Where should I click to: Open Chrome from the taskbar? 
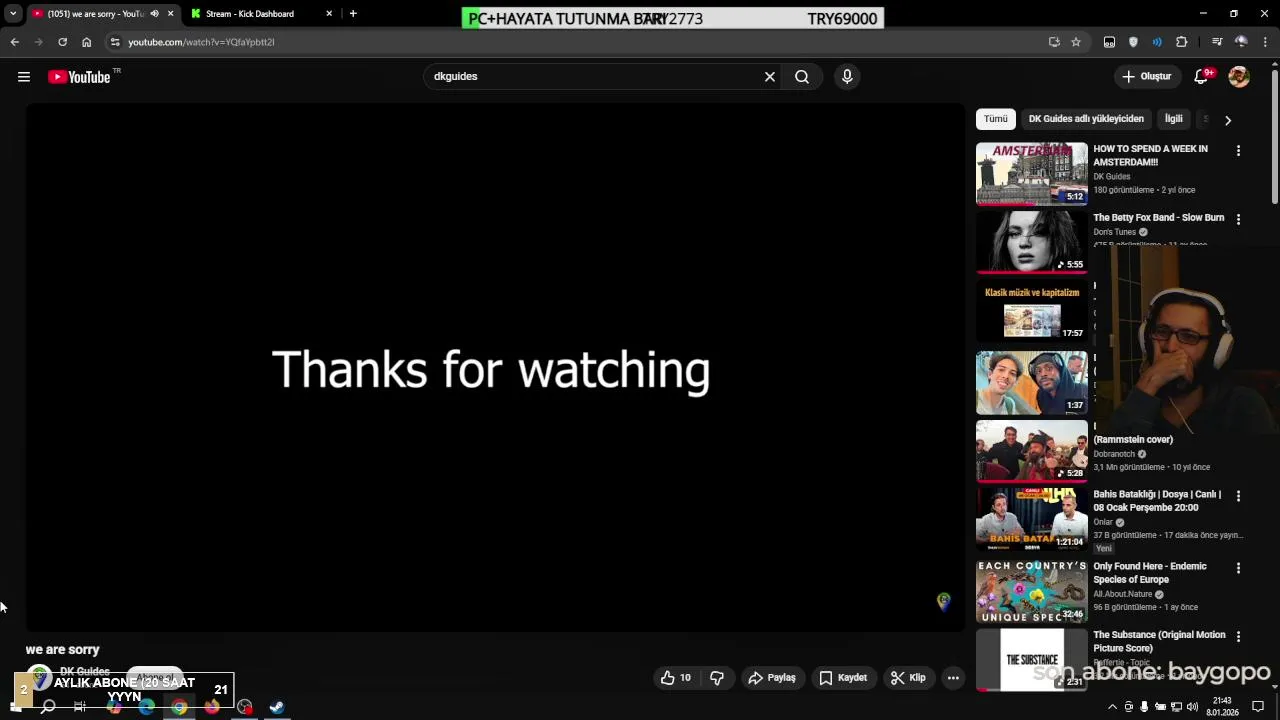(179, 707)
